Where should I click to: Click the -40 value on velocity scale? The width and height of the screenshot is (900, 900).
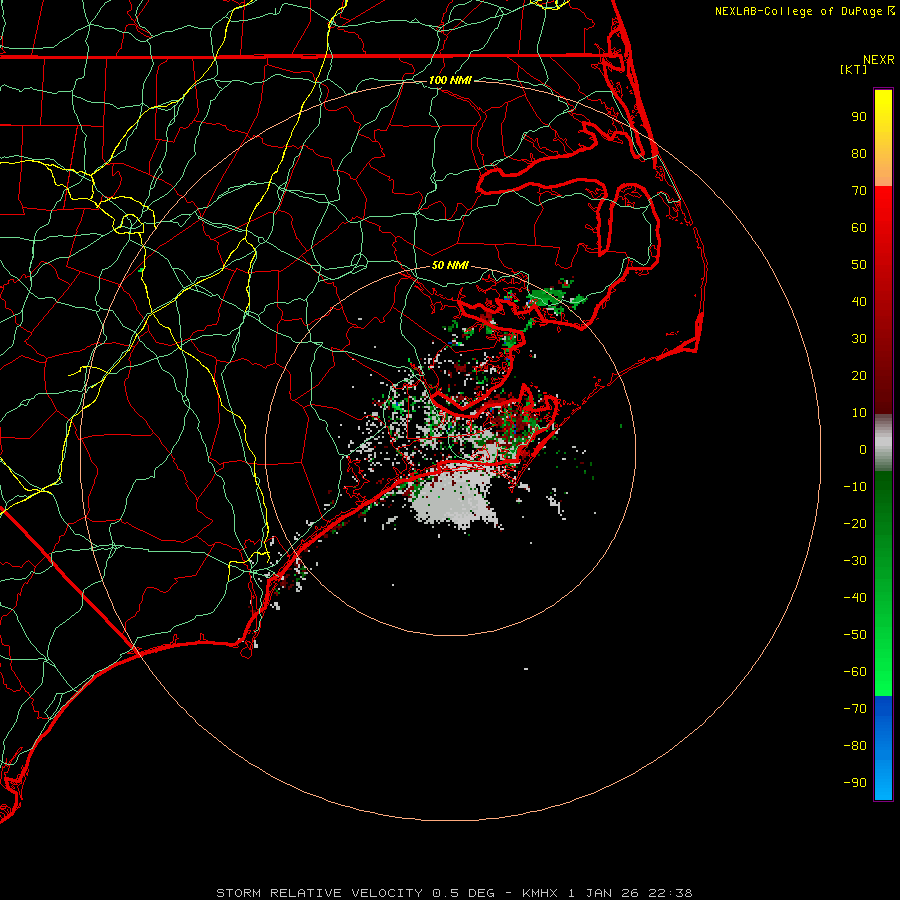pos(855,598)
